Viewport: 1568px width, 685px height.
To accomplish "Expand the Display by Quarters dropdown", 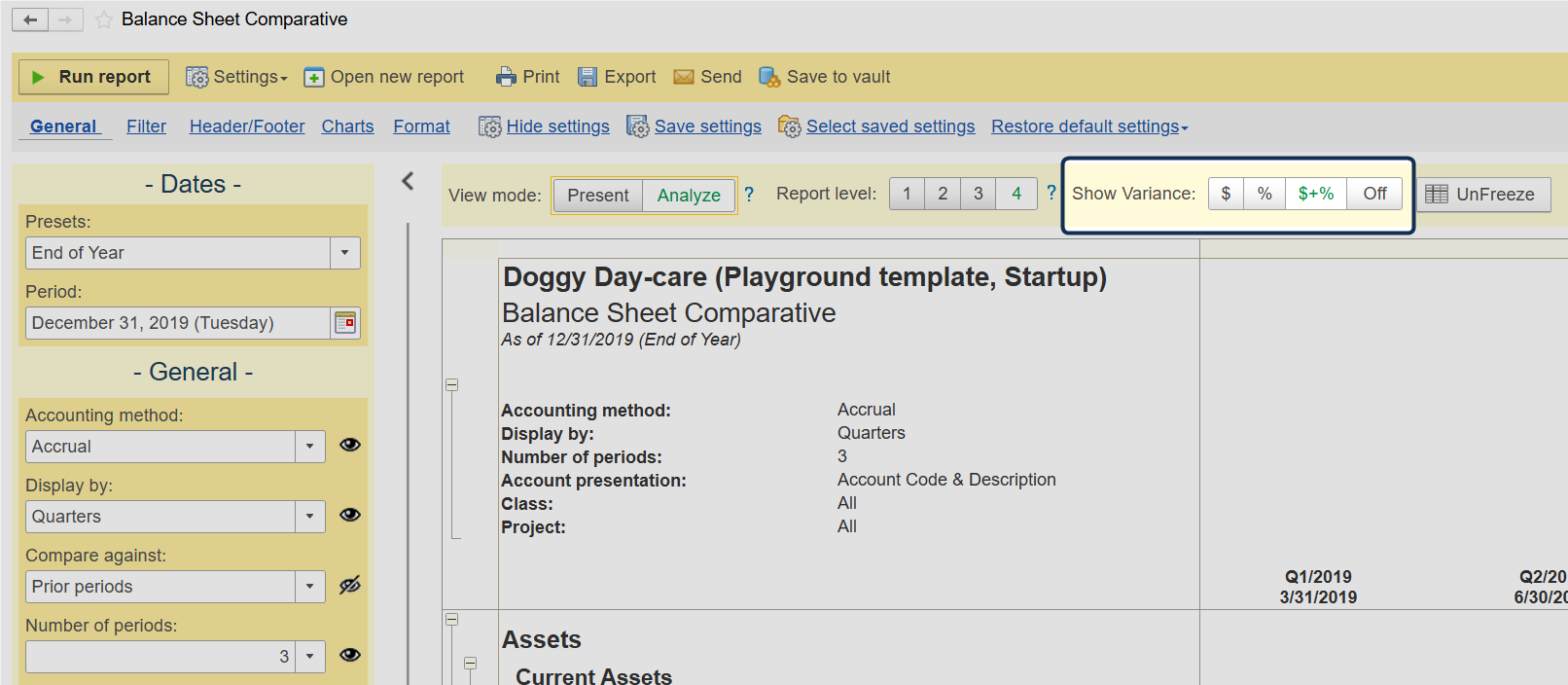I will click(309, 517).
